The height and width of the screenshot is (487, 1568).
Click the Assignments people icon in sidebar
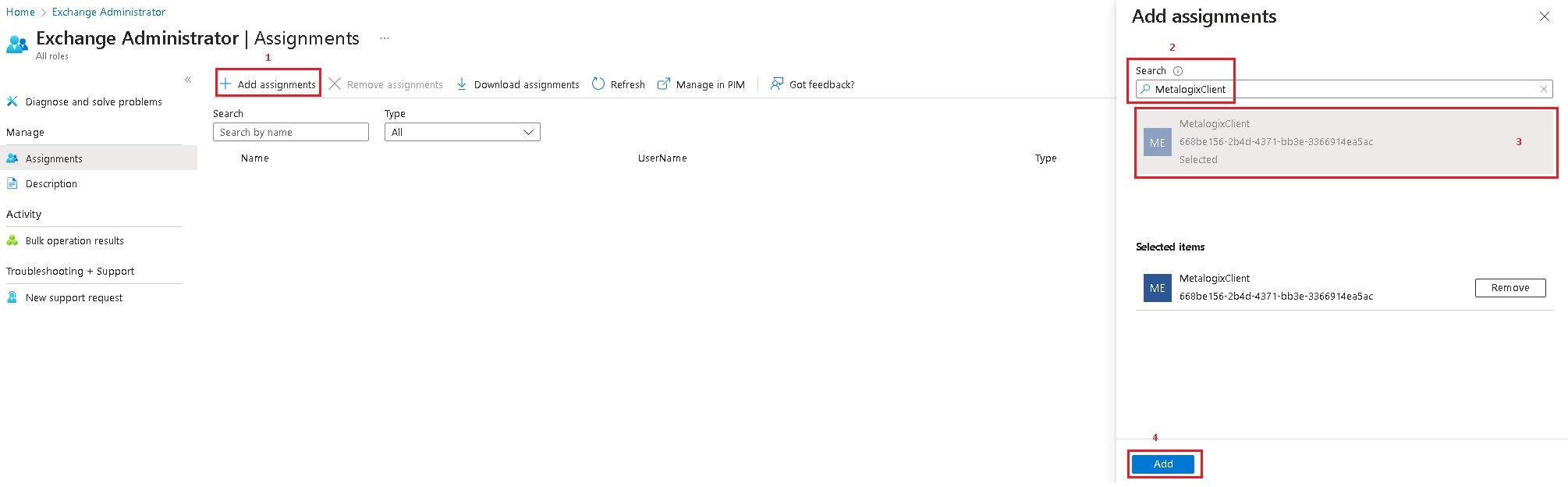(12, 158)
